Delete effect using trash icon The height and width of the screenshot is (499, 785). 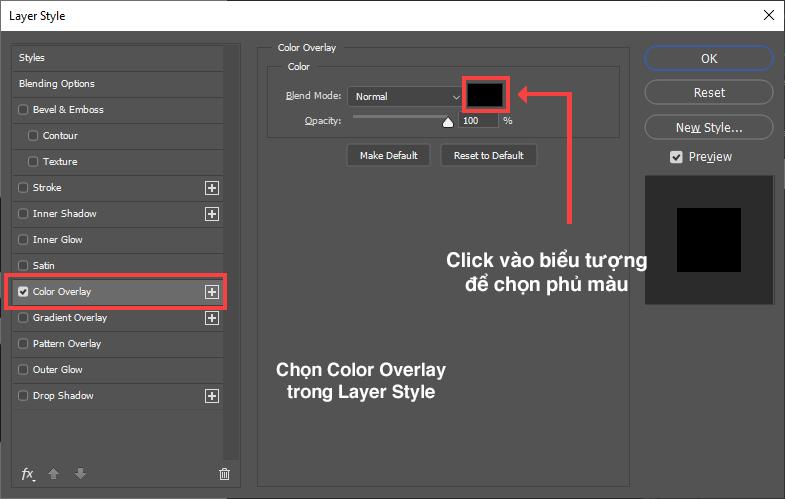224,473
